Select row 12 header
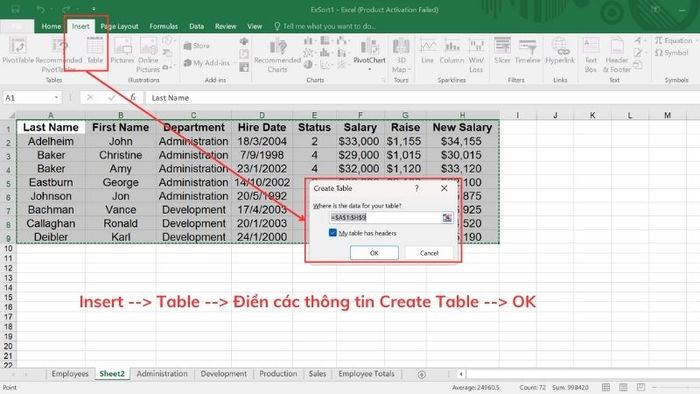 point(8,268)
